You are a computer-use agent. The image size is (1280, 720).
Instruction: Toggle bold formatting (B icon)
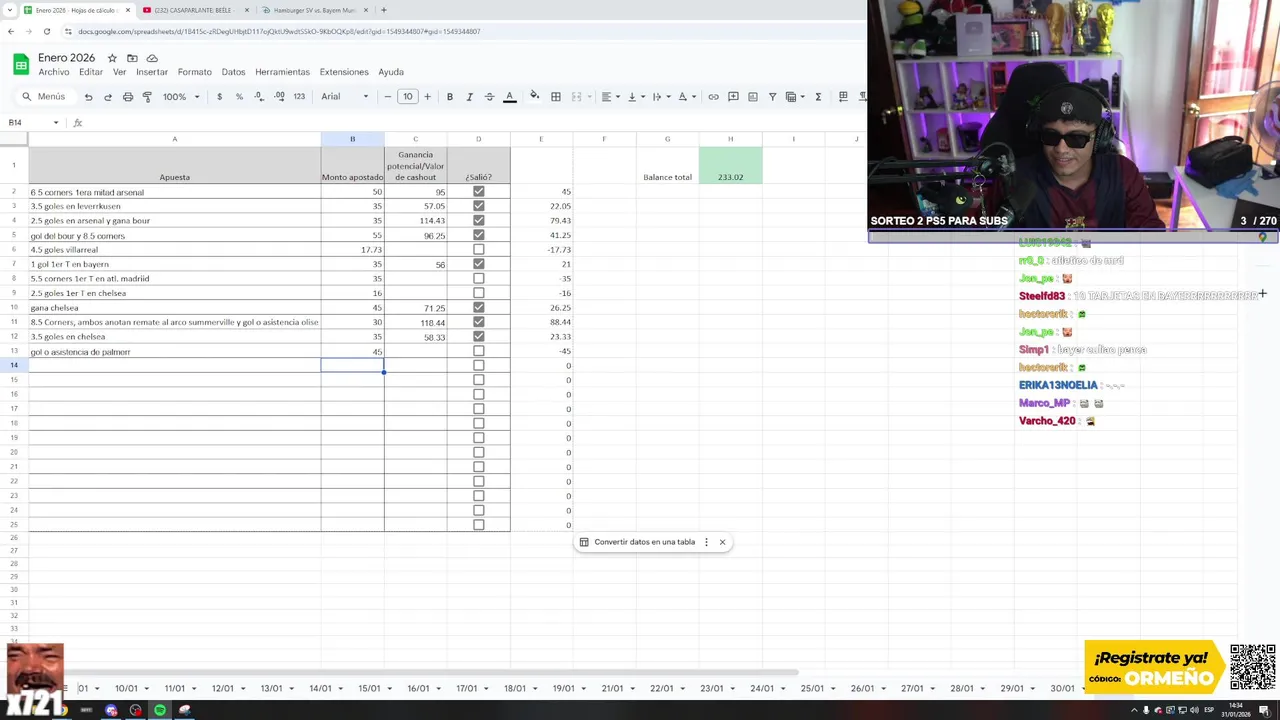[x=450, y=97]
